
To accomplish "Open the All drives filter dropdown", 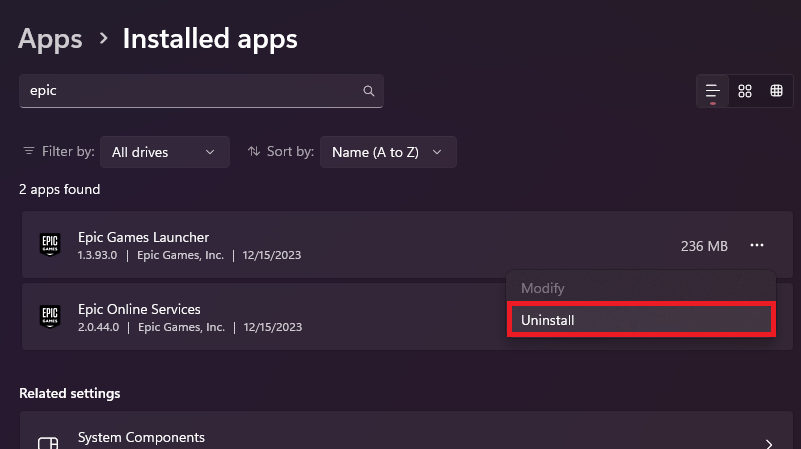I will [164, 152].
